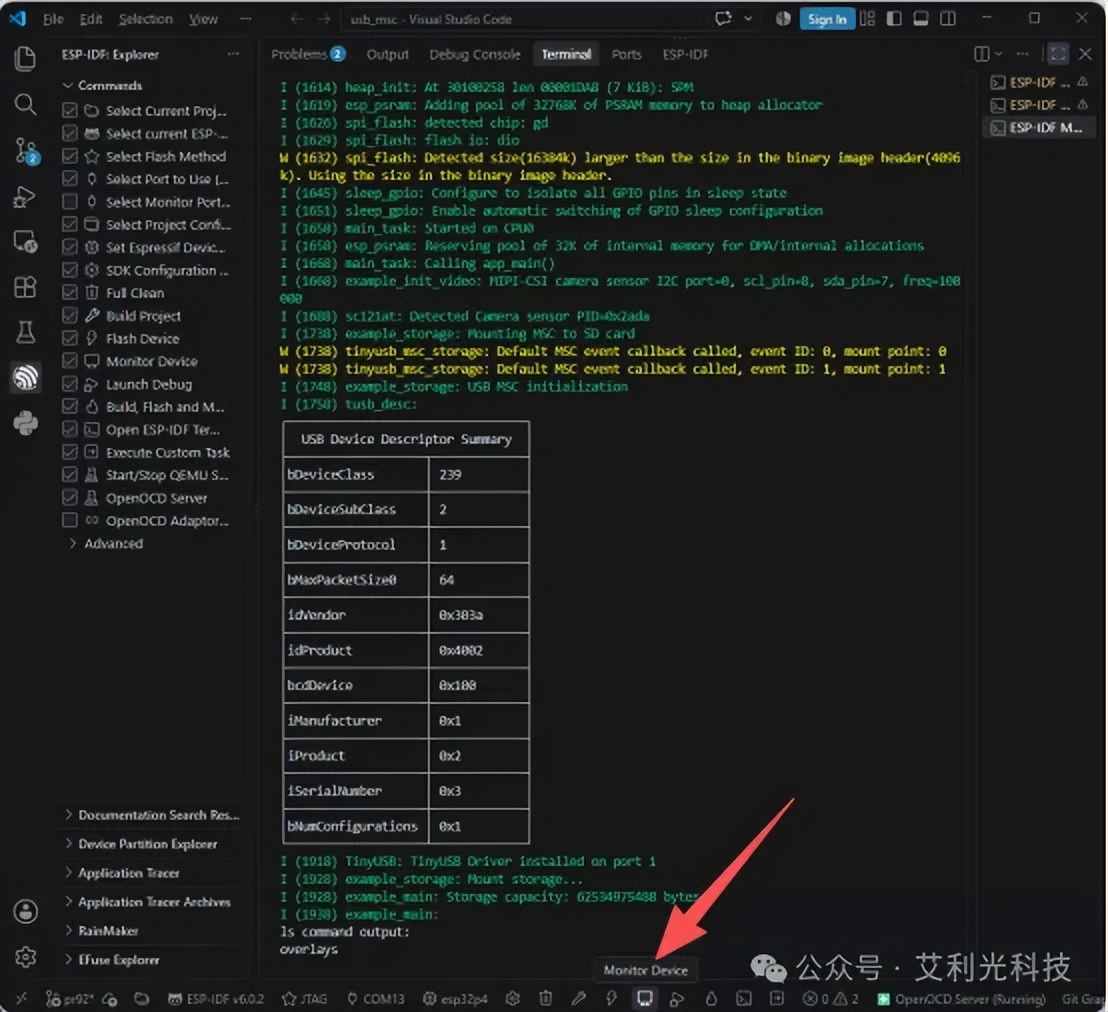The width and height of the screenshot is (1108, 1012).
Task: Open the Accounts menu icon
Action: (25, 912)
